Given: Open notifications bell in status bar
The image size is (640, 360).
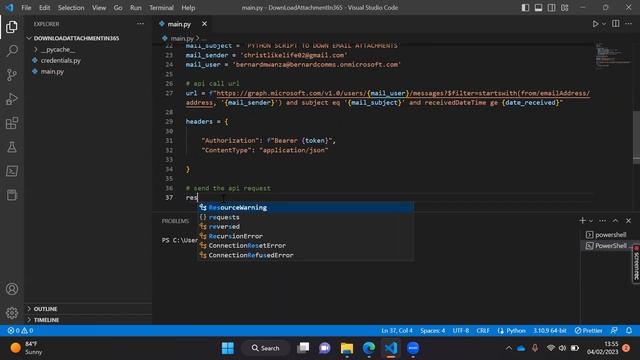Looking at the screenshot, I should click(629, 331).
